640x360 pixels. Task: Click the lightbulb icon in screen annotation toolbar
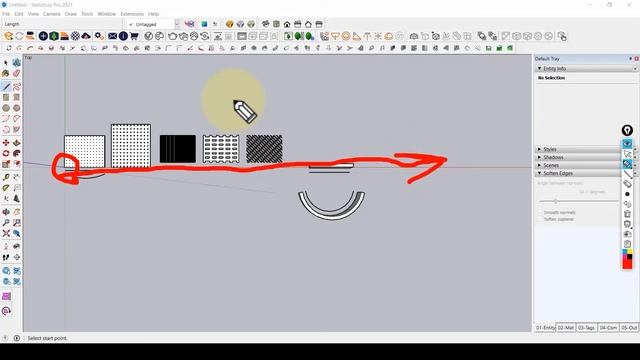click(627, 130)
